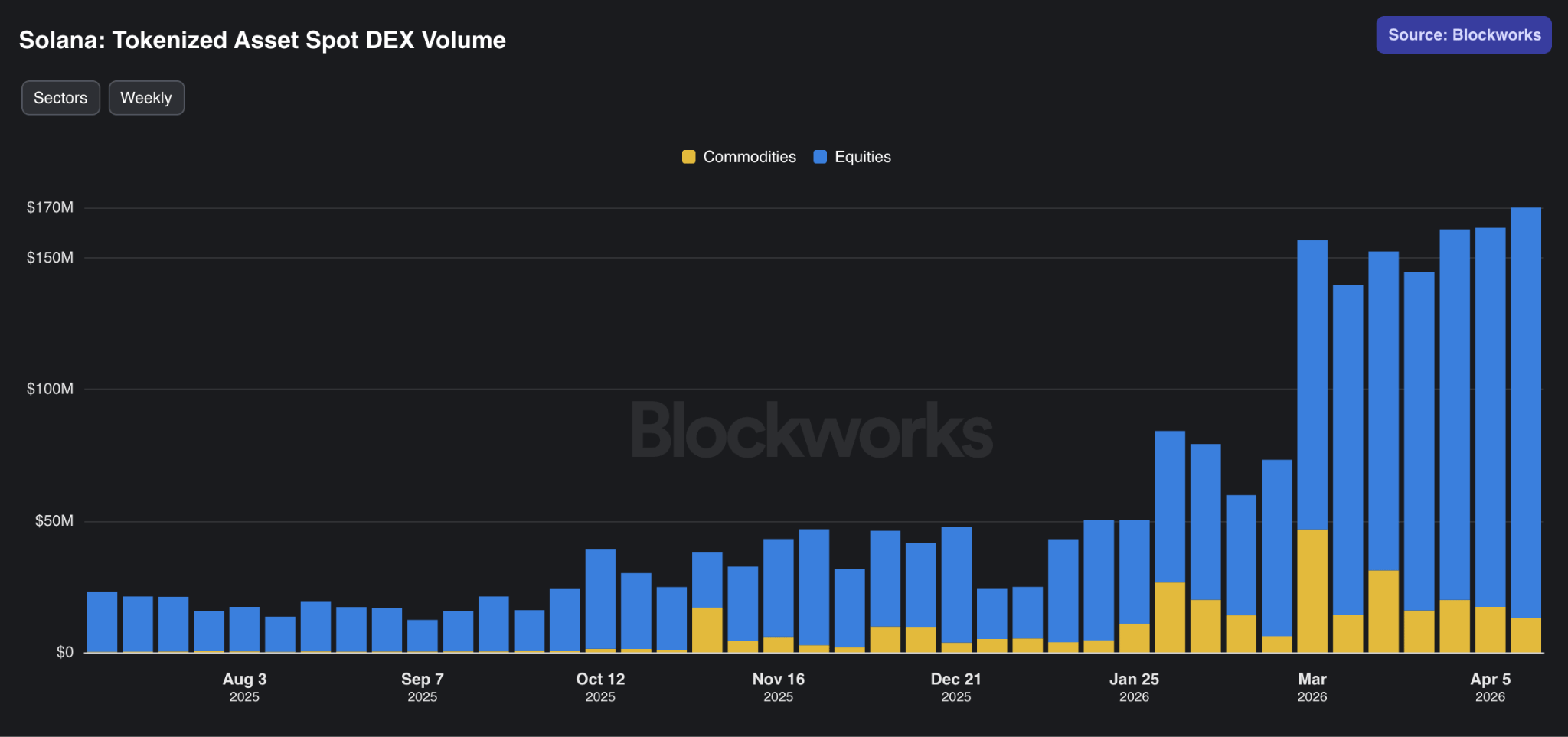Open the Sectors filter button
Image resolution: width=1568 pixels, height=737 pixels.
60,98
